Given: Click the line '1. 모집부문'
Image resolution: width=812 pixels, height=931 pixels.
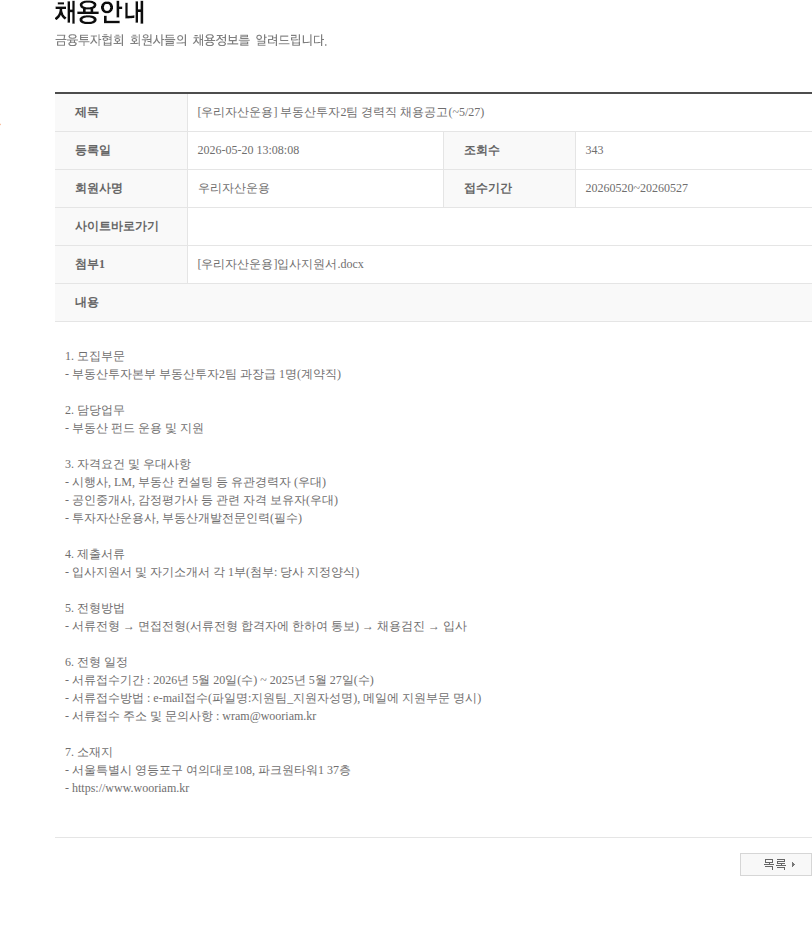Looking at the screenshot, I should pyautogui.click(x=94, y=356).
